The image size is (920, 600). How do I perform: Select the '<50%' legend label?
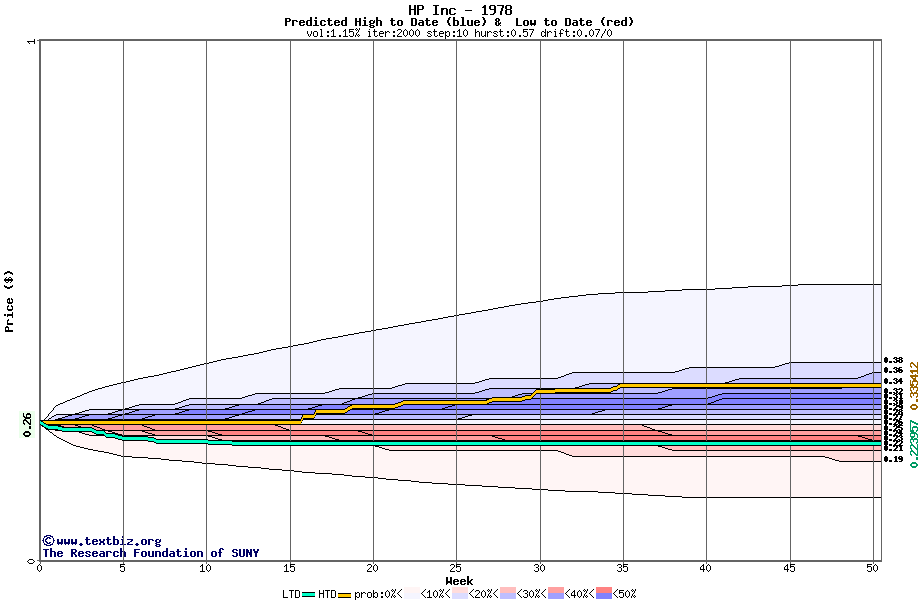point(625,594)
